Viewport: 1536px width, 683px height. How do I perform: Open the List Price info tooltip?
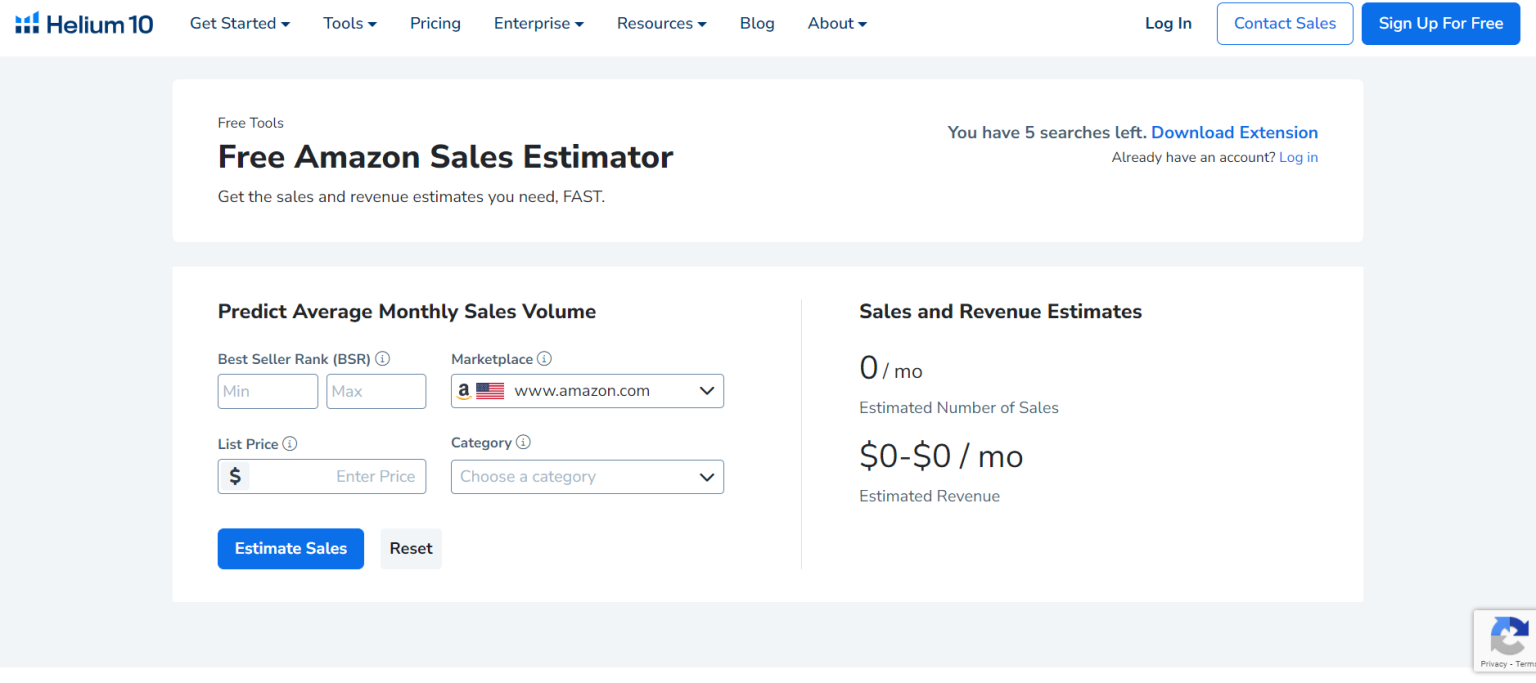[x=289, y=443]
